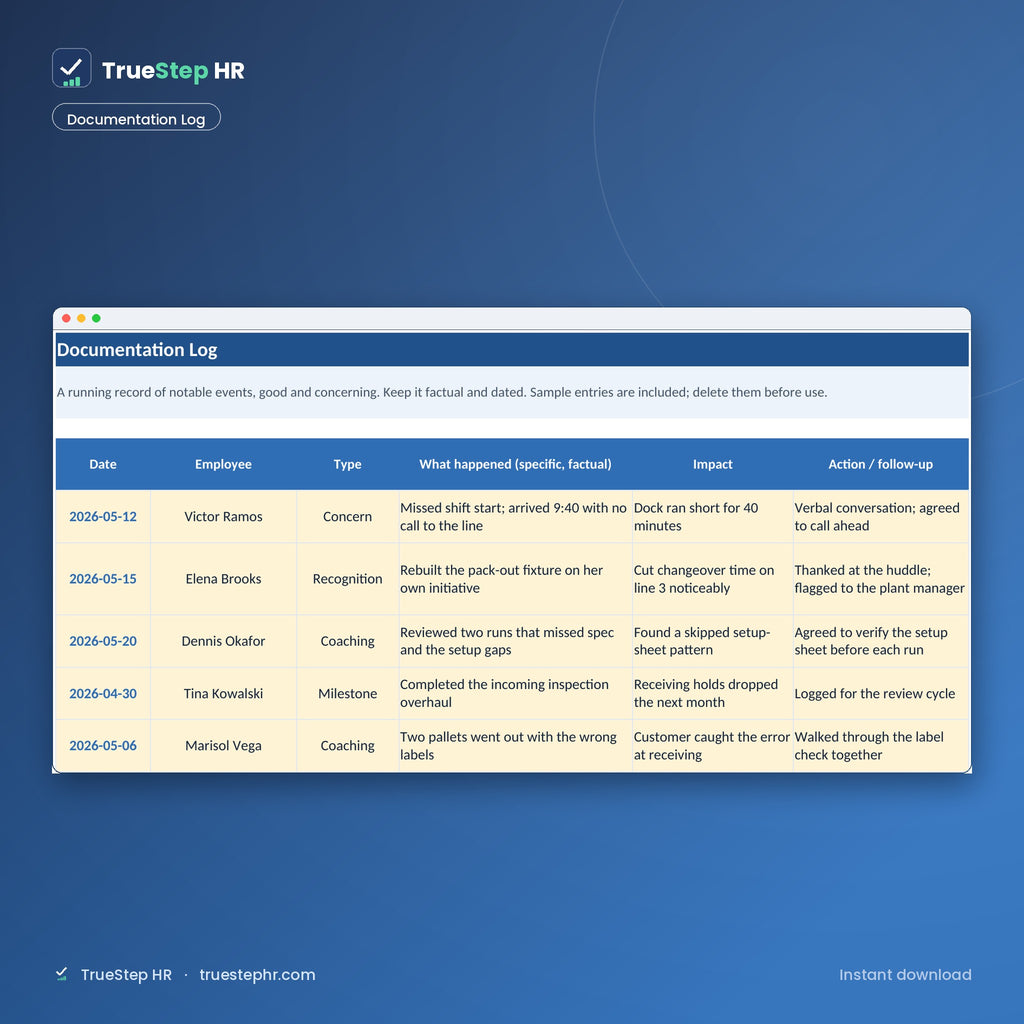The height and width of the screenshot is (1024, 1024).
Task: Select the Dennis Okafor employee cell
Action: click(x=223, y=641)
